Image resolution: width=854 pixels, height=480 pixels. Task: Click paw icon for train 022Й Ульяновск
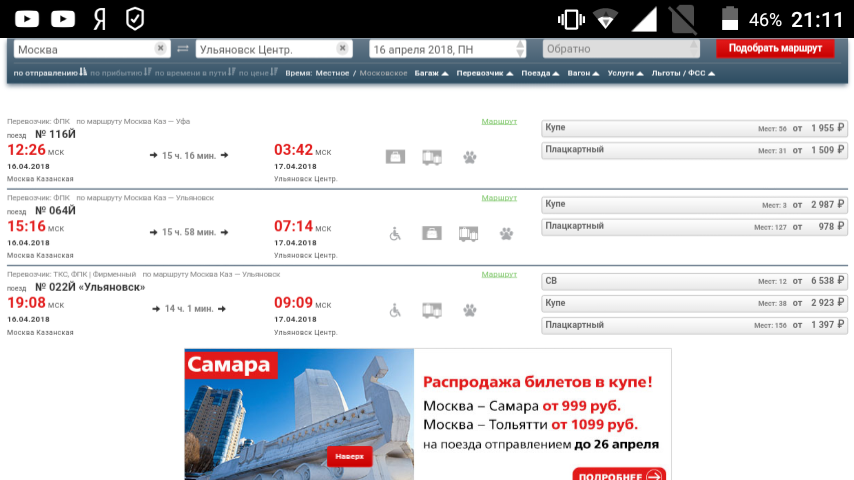pos(469,311)
